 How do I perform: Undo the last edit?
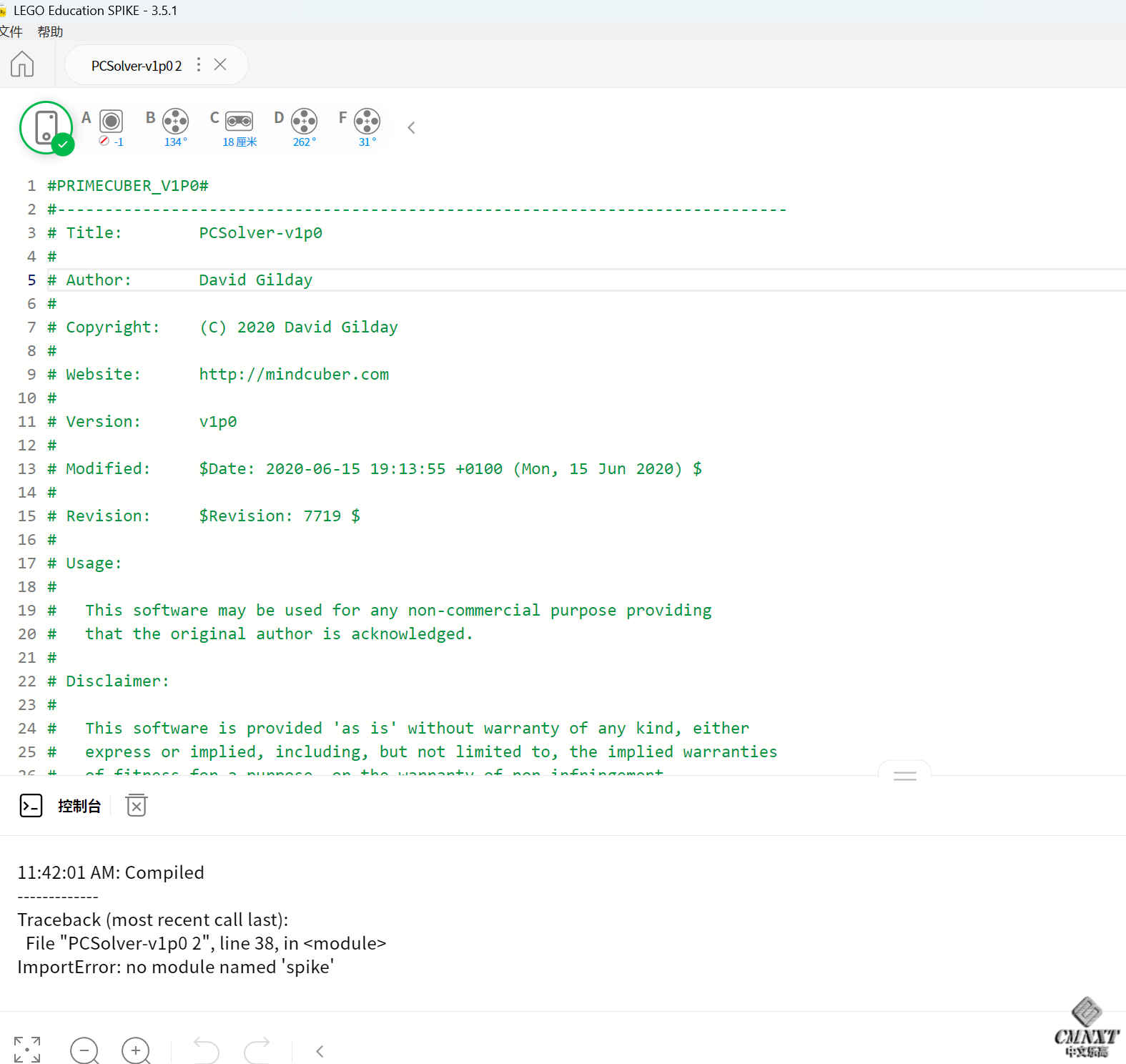pyautogui.click(x=206, y=1050)
